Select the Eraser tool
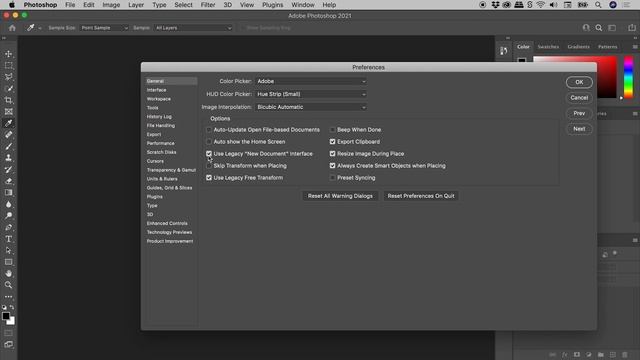Screen dimensions: 640x360 pos(9,181)
